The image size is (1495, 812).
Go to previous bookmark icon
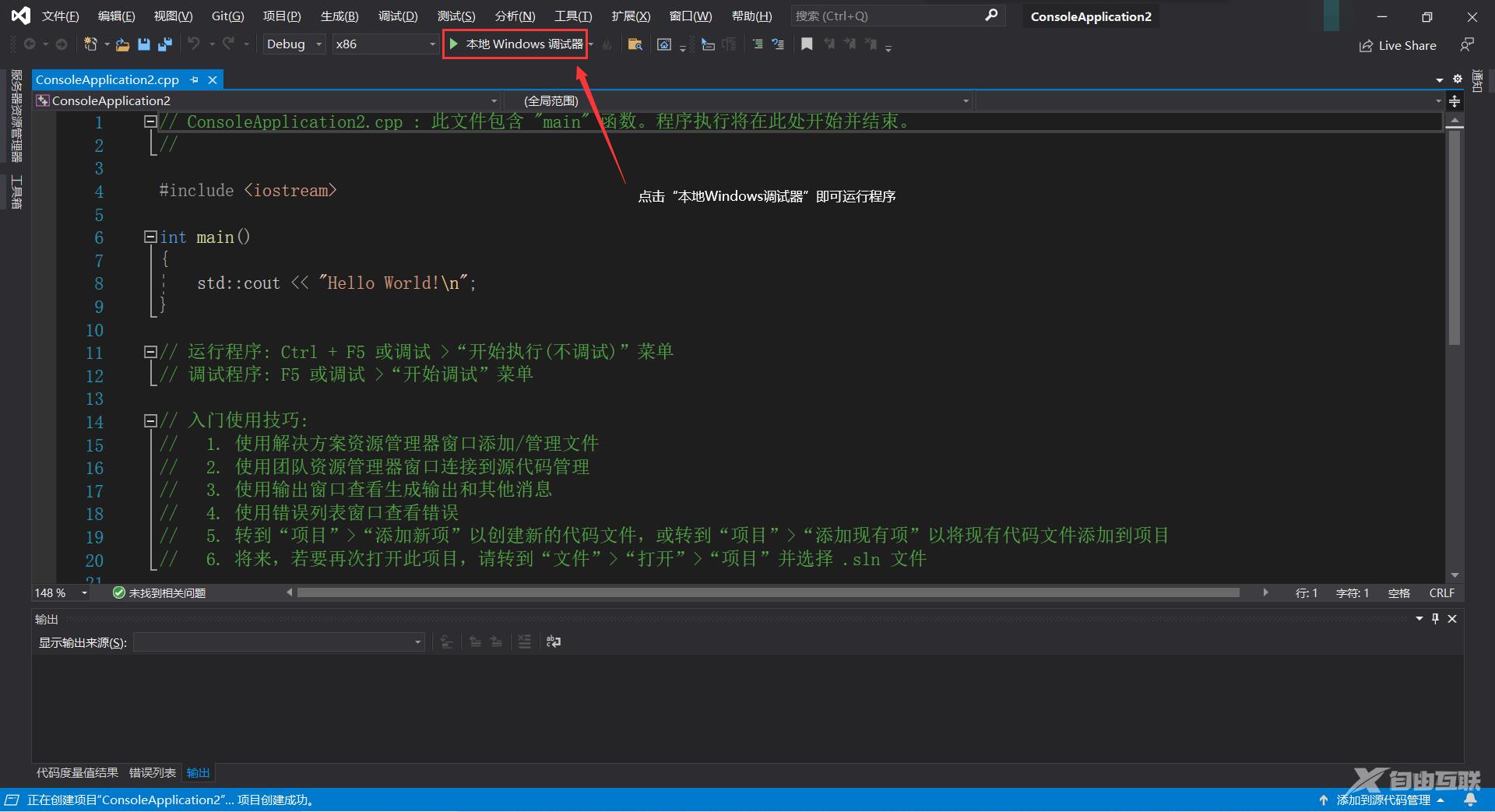828,44
